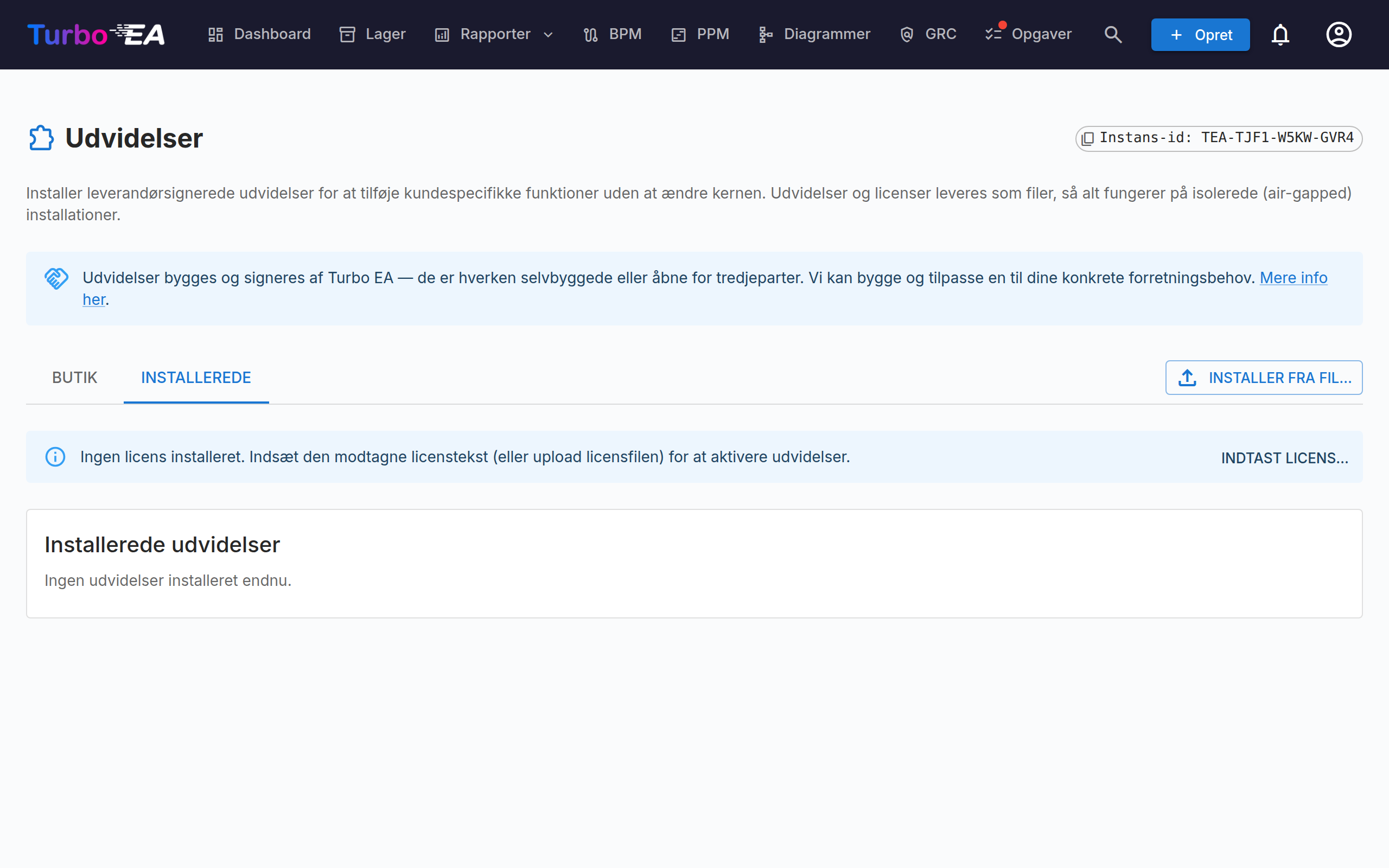Click the info circle icon in license alert
Viewport: 1389px width, 868px height.
55,457
